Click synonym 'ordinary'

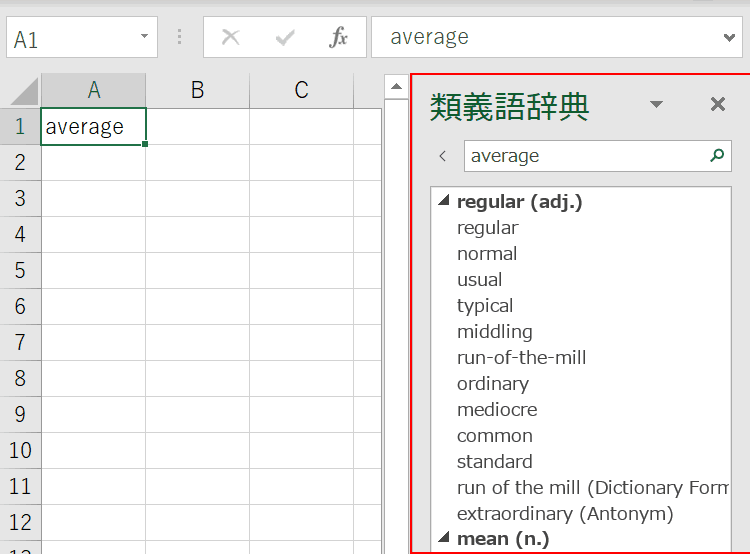click(x=493, y=384)
